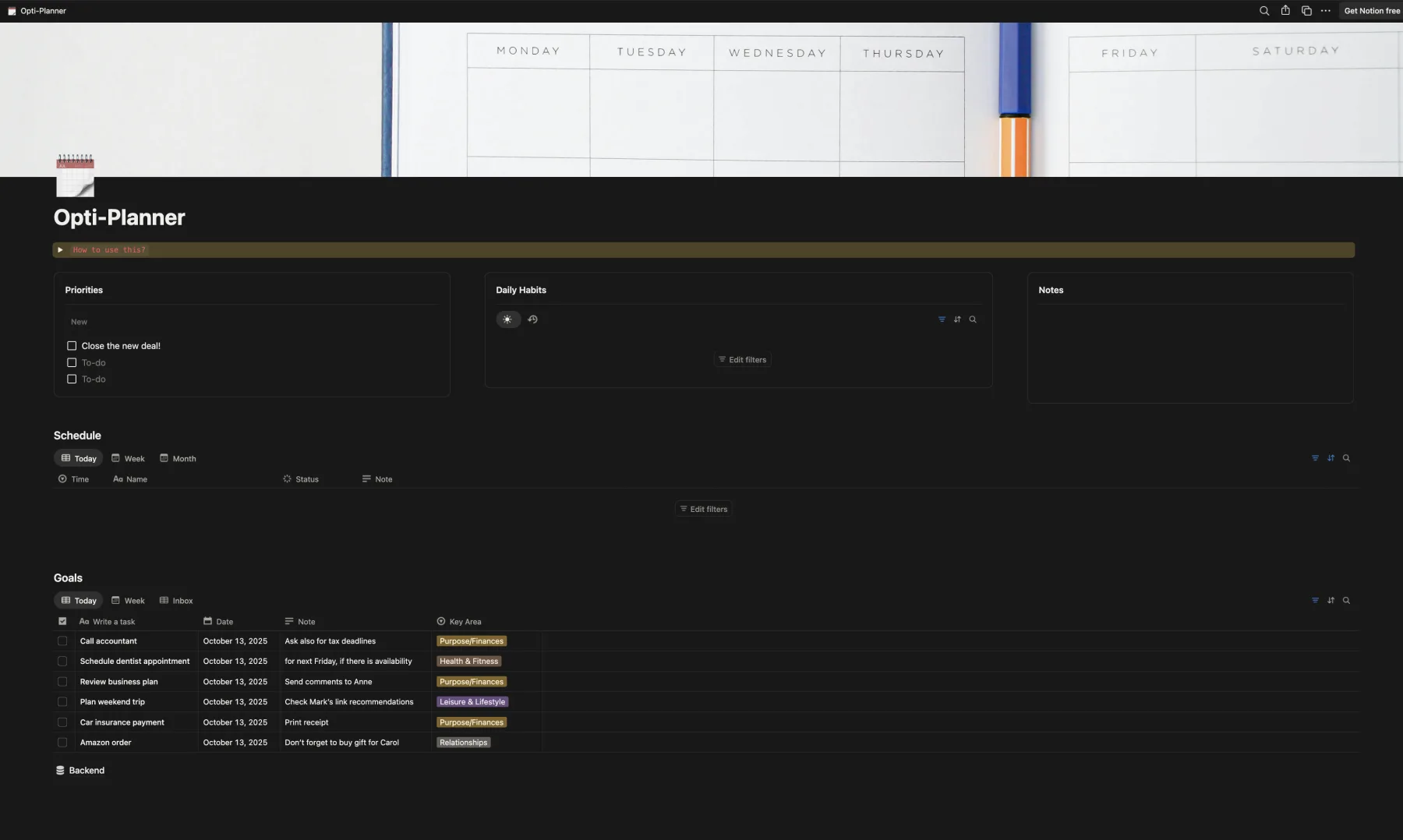
Task: Click the Schedule sort icon
Action: pos(1331,458)
